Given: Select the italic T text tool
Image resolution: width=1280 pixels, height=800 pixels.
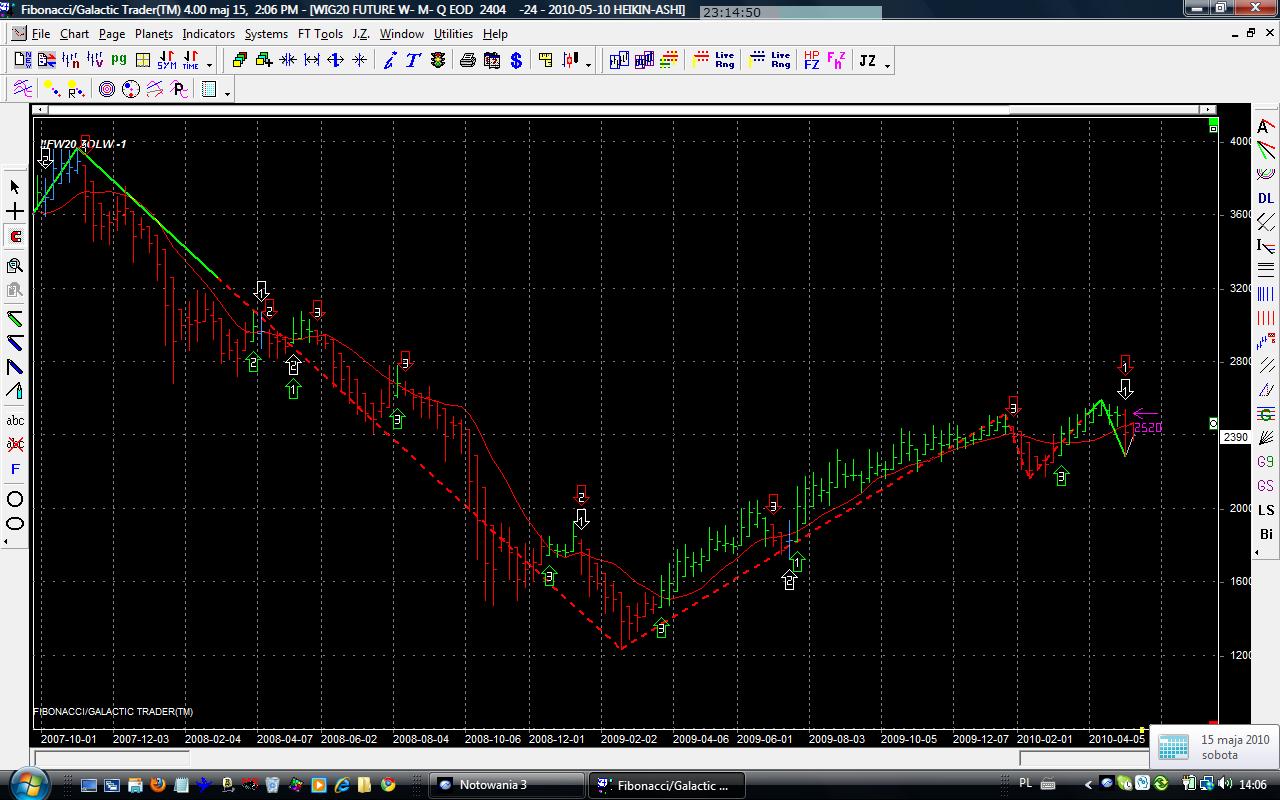Looking at the screenshot, I should [413, 61].
